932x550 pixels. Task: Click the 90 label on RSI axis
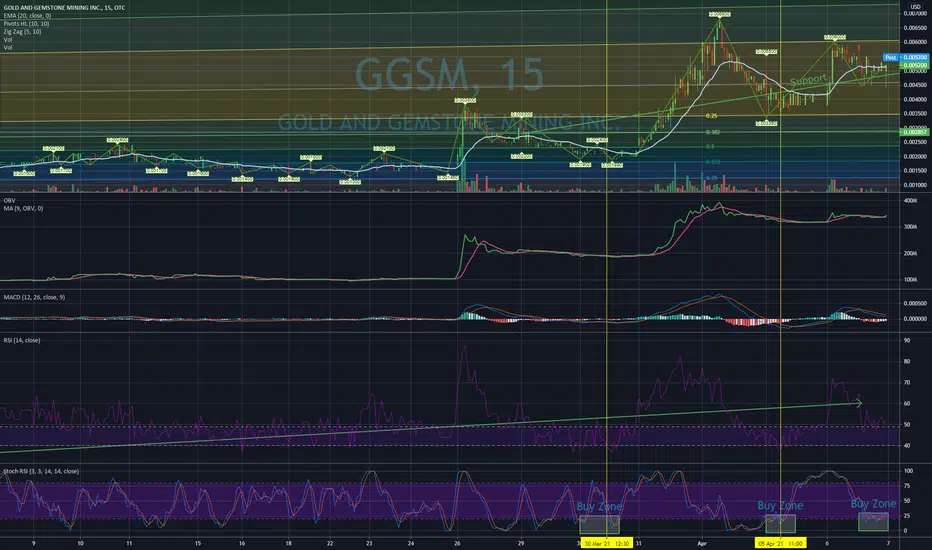pos(907,341)
